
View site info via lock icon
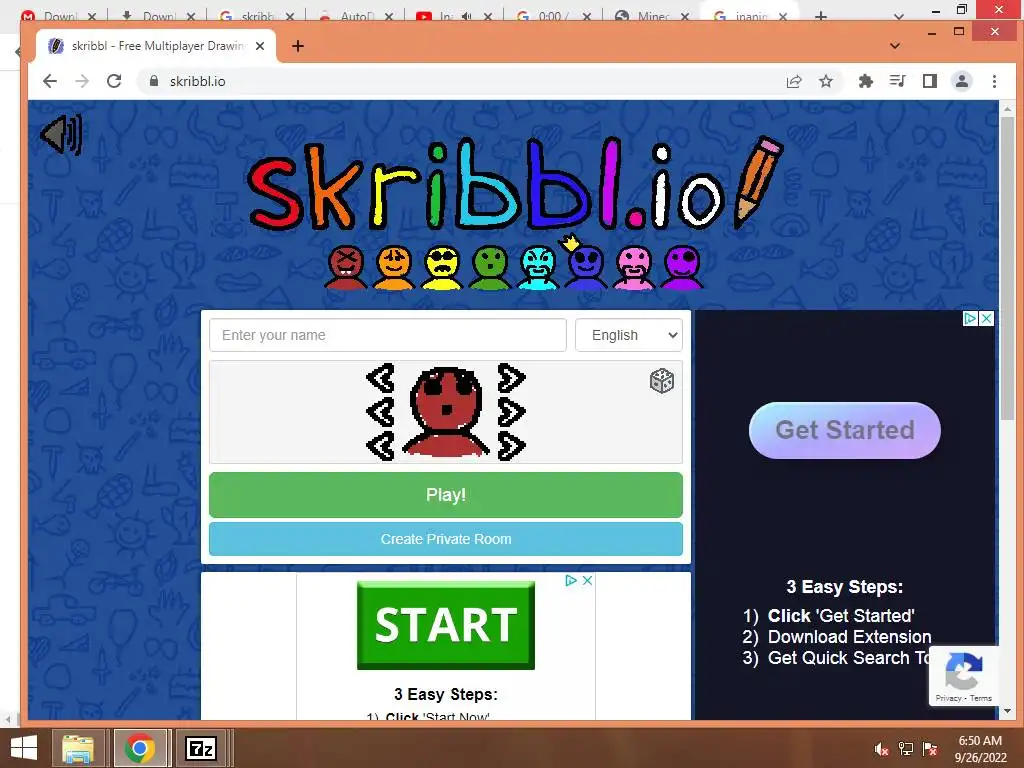click(x=154, y=81)
